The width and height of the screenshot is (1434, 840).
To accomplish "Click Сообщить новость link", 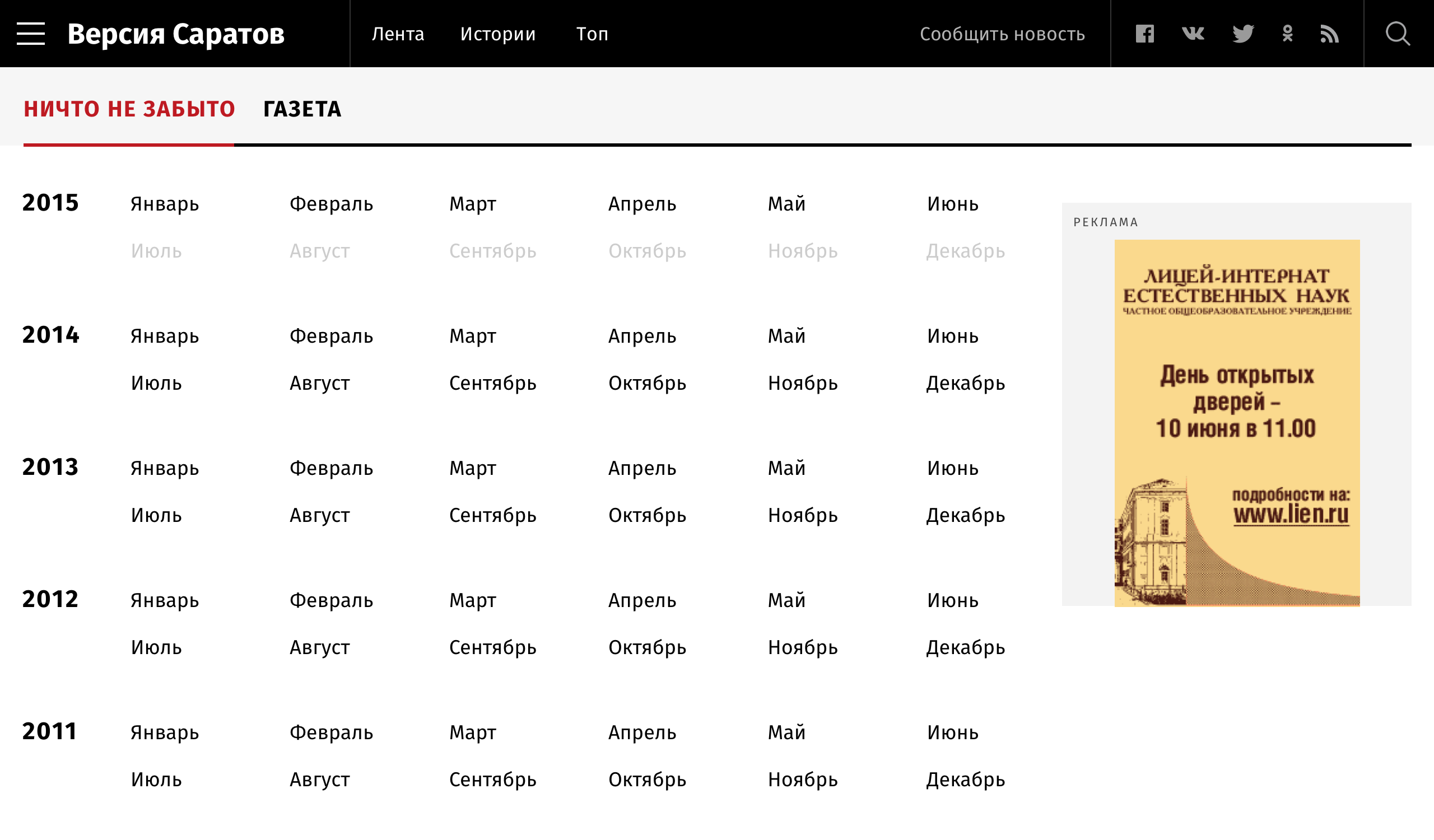I will (x=1002, y=34).
